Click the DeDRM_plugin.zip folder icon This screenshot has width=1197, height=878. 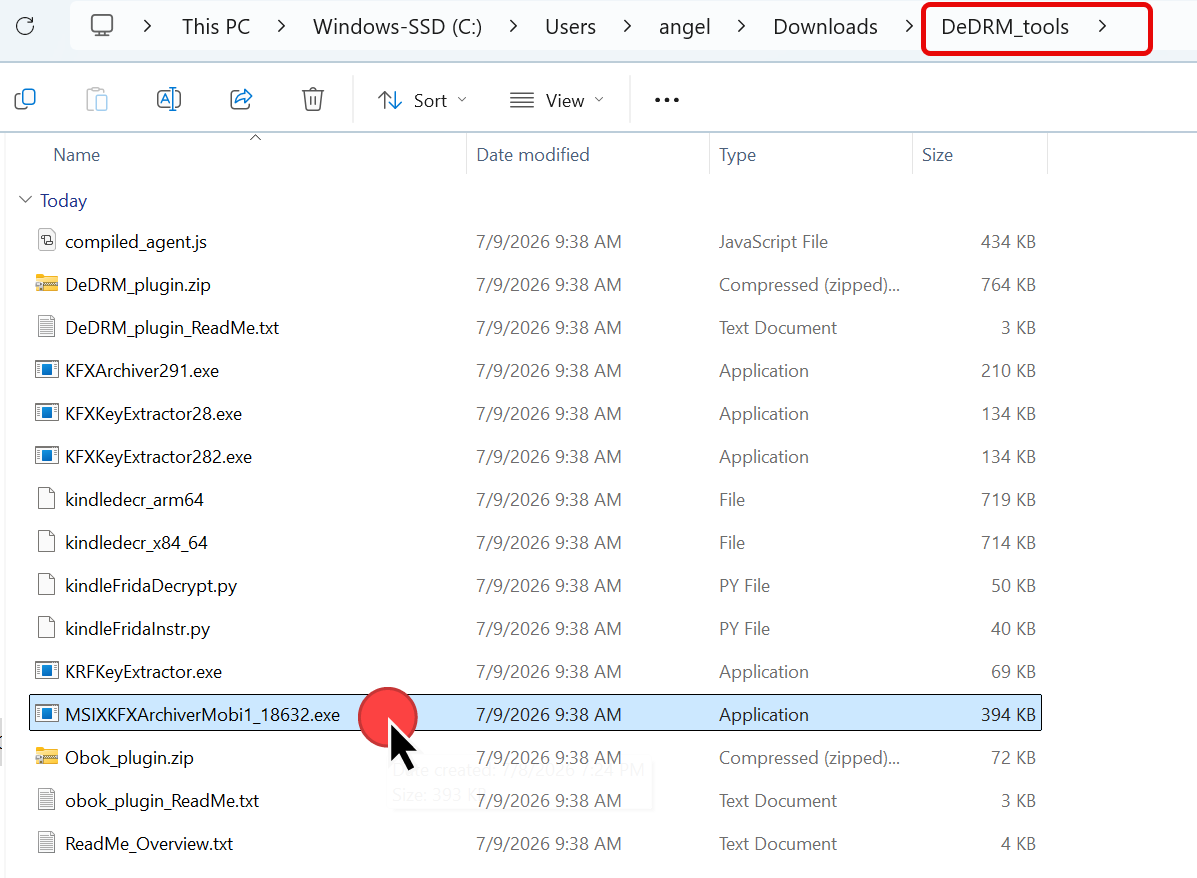[47, 284]
